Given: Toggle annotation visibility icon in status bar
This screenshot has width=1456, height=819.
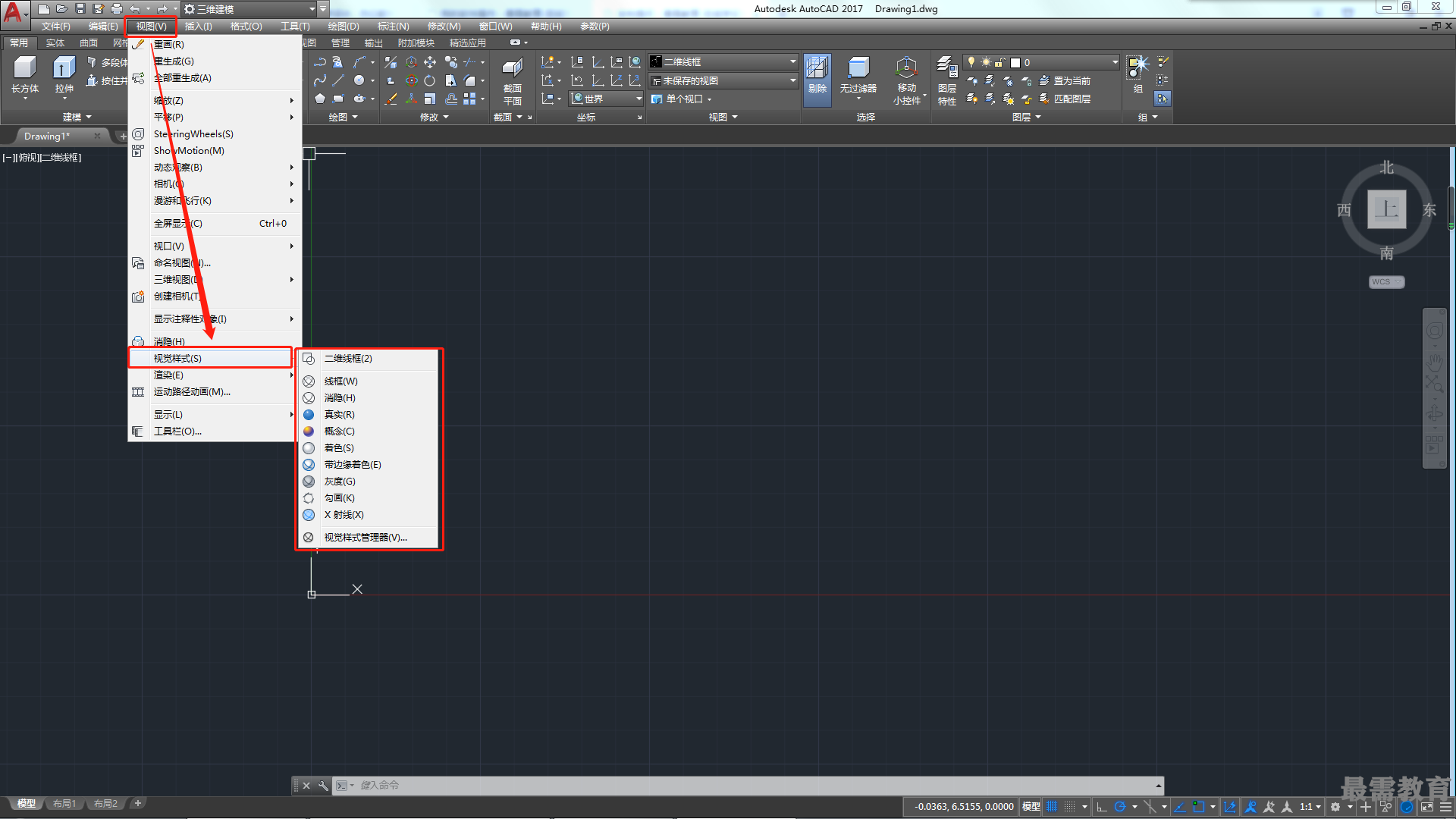Looking at the screenshot, I should pyautogui.click(x=1251, y=807).
